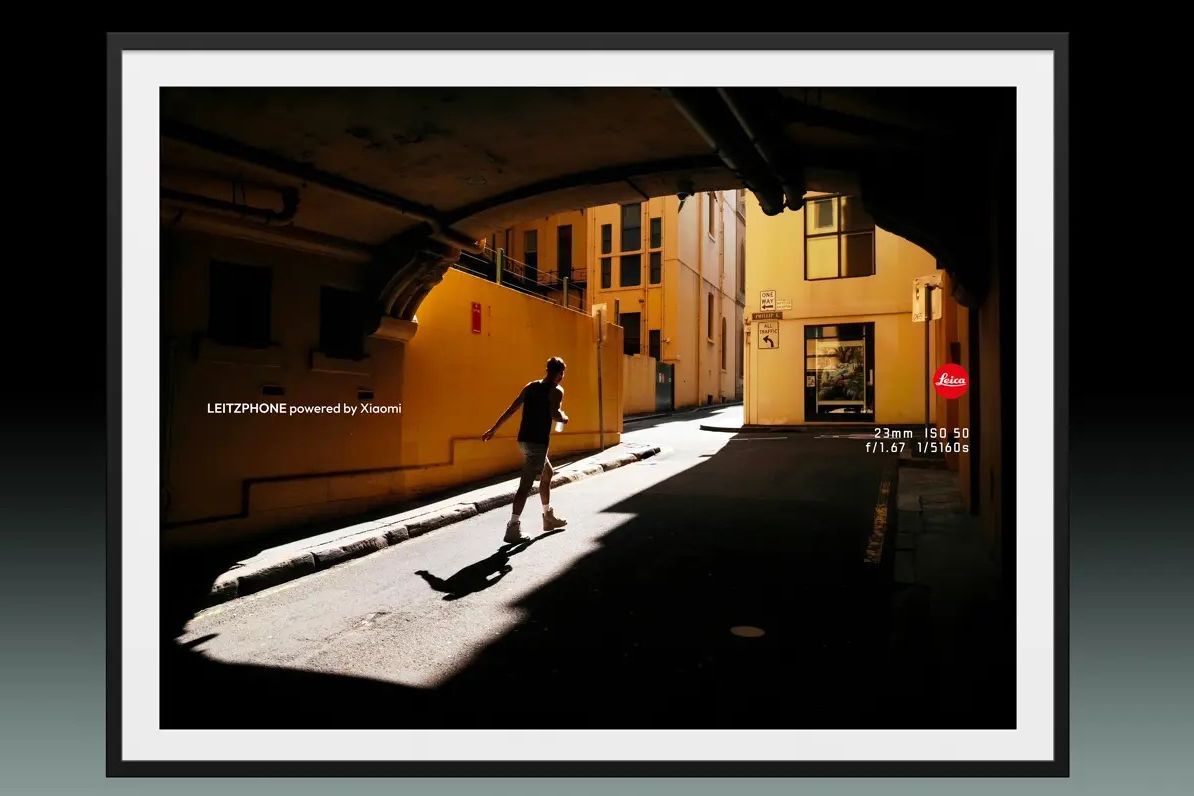Click the ISO 50 label
The image size is (1194, 796).
click(x=946, y=433)
